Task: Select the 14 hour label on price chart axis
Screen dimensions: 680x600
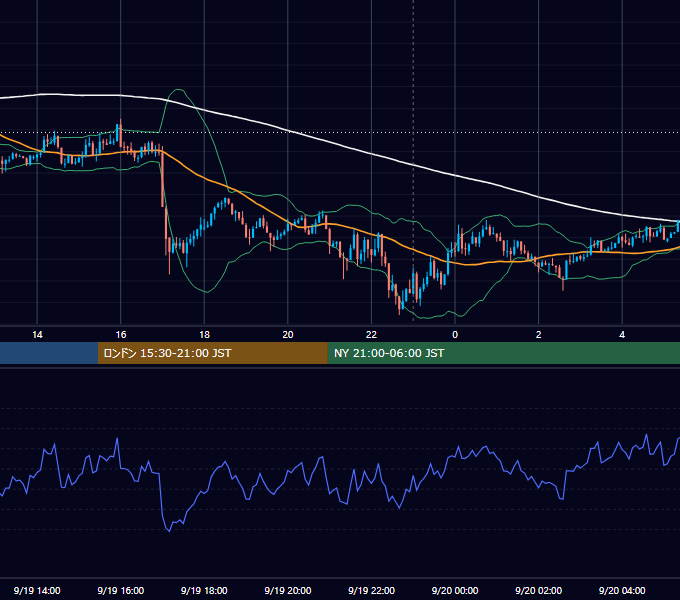Action: 37,335
